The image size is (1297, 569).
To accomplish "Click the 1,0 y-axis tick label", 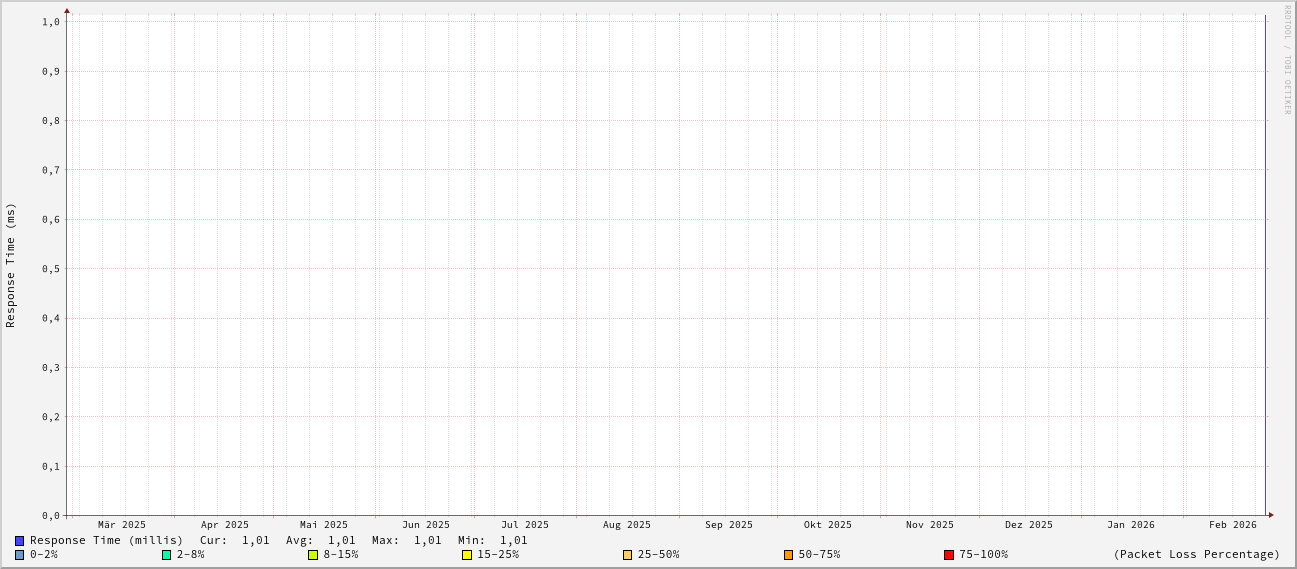I will [x=51, y=22].
